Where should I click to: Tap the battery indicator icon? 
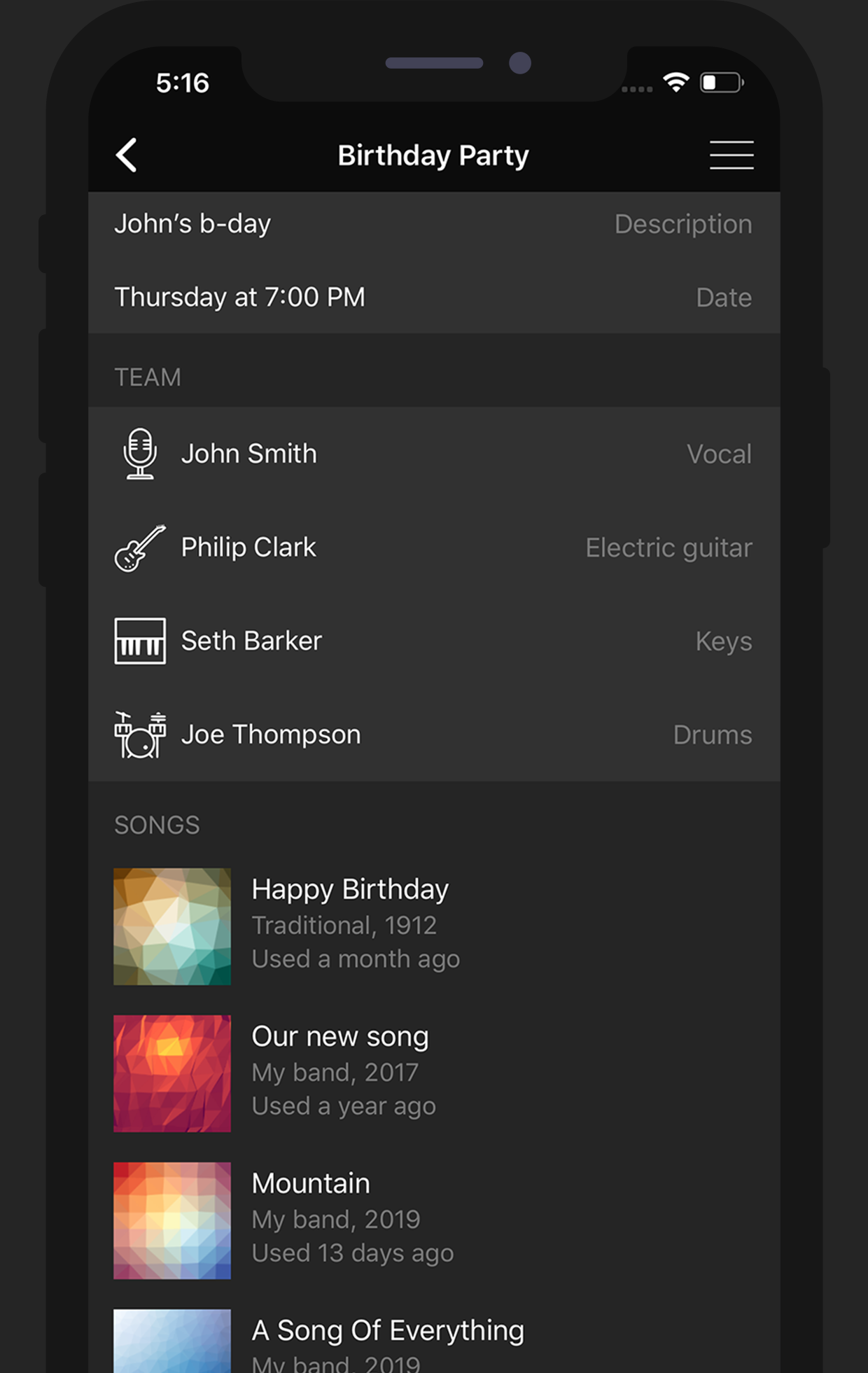pyautogui.click(x=722, y=83)
